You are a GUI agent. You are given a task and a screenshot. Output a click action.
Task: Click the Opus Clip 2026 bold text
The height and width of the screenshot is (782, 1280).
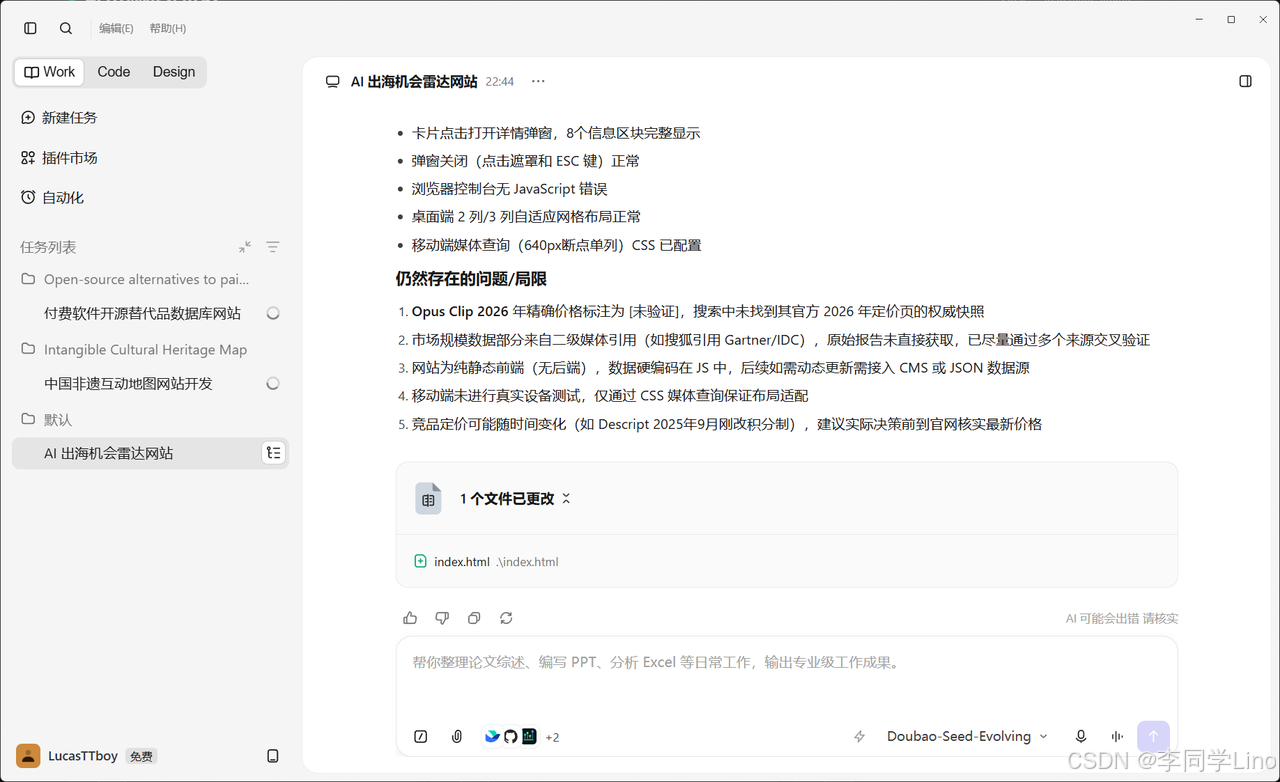click(x=460, y=312)
